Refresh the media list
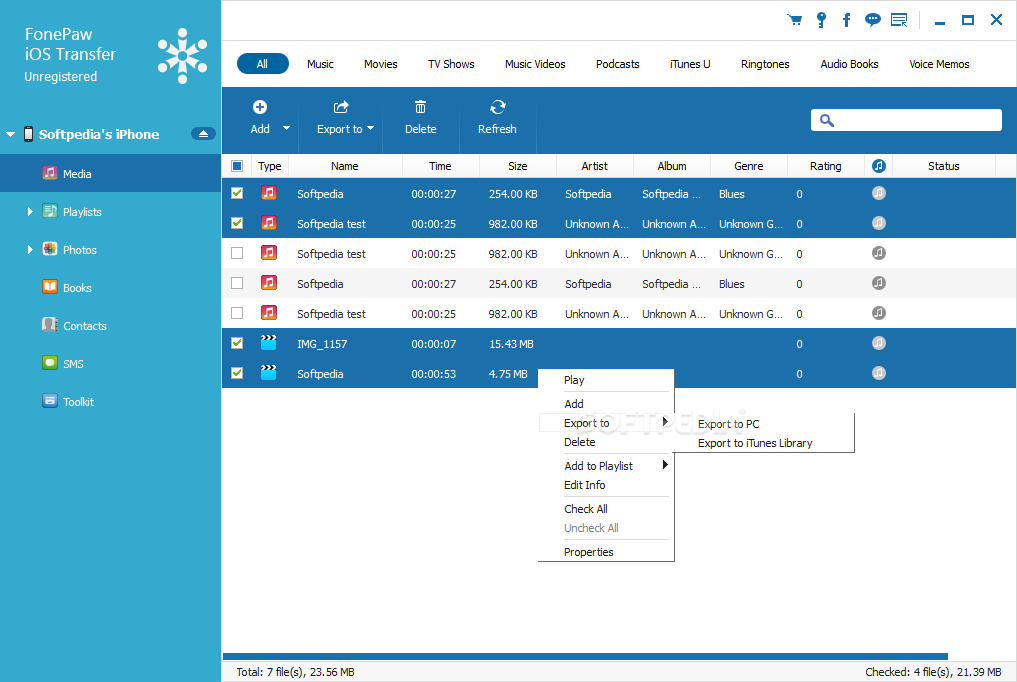The width and height of the screenshot is (1017, 682). coord(497,117)
